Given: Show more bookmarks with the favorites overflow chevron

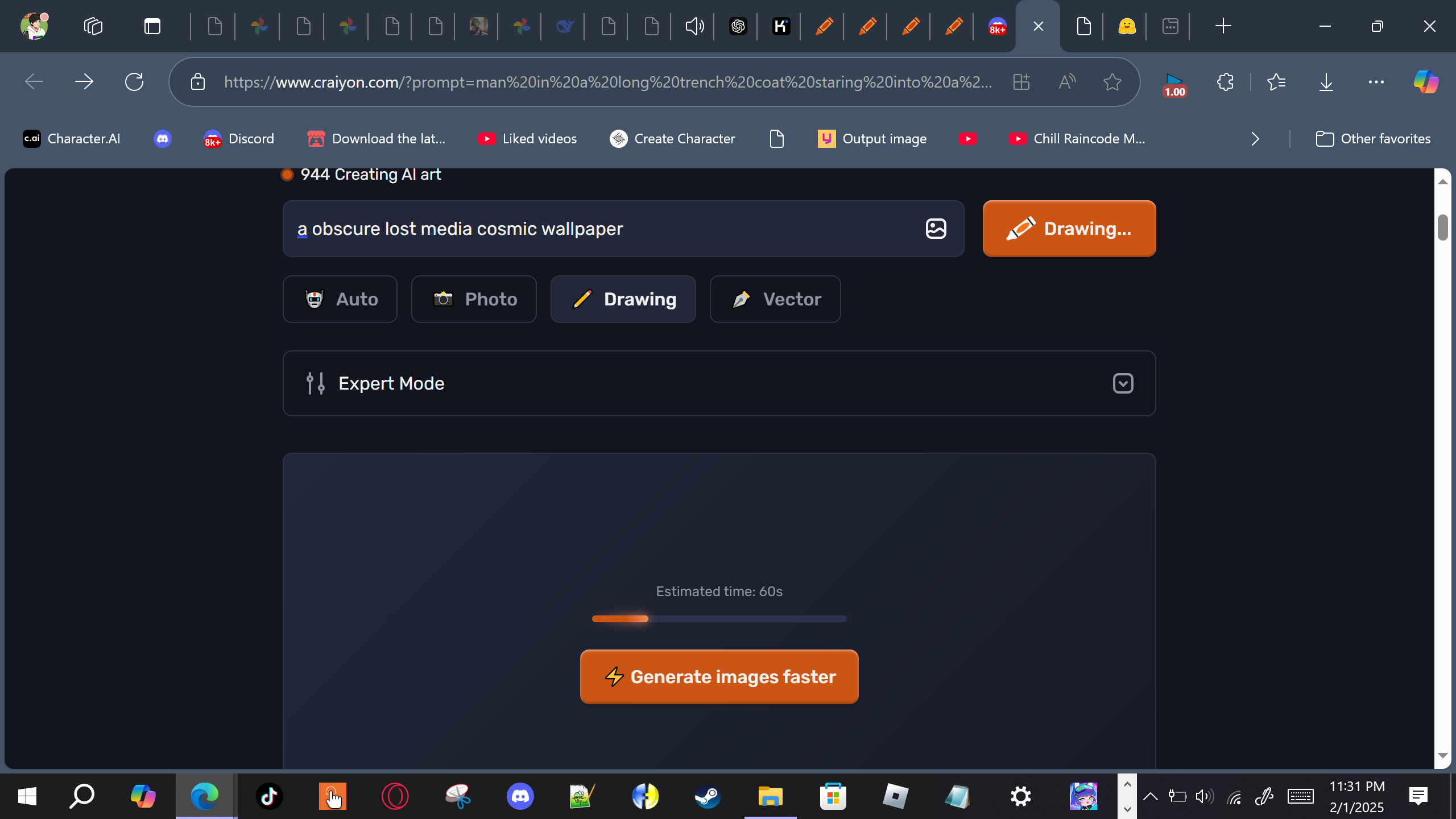Looking at the screenshot, I should [1255, 139].
